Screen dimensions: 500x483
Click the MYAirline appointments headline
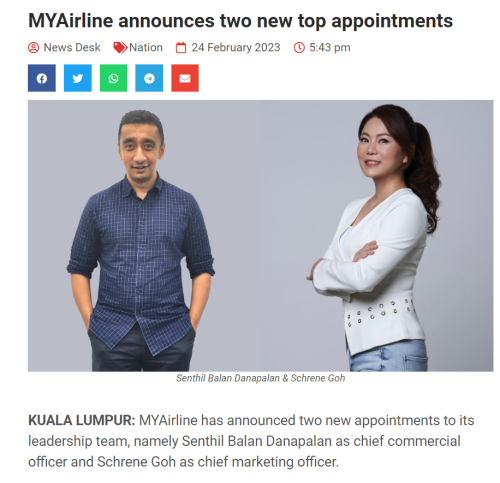tap(240, 21)
